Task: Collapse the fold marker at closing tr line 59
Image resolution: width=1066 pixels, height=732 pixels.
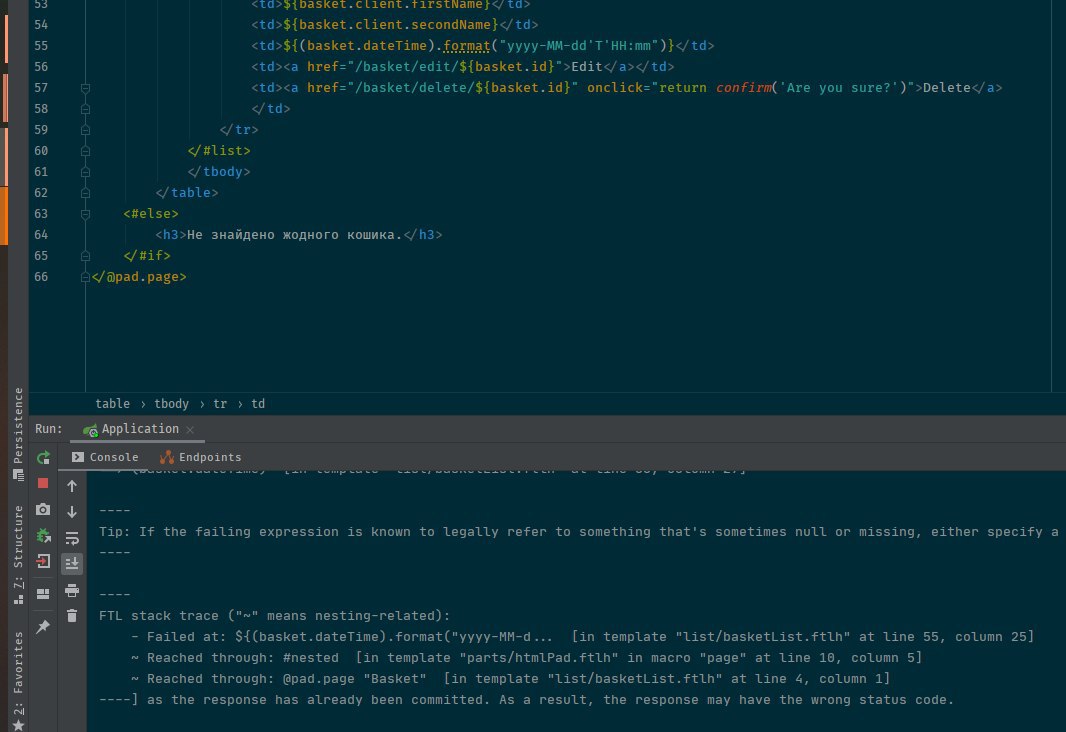Action: 85,130
